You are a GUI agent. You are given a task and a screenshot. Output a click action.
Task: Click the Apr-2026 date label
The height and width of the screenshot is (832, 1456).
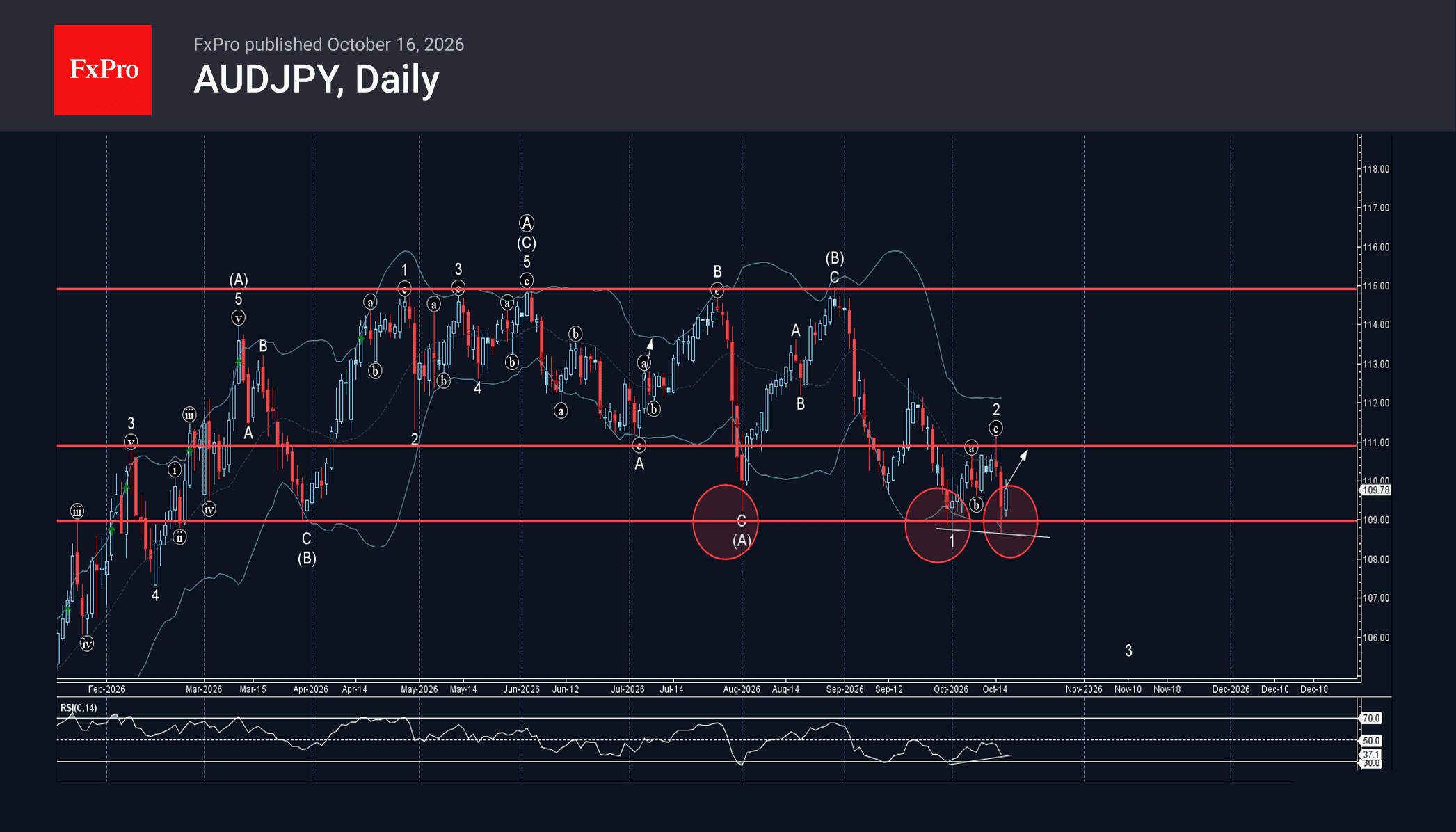[310, 689]
